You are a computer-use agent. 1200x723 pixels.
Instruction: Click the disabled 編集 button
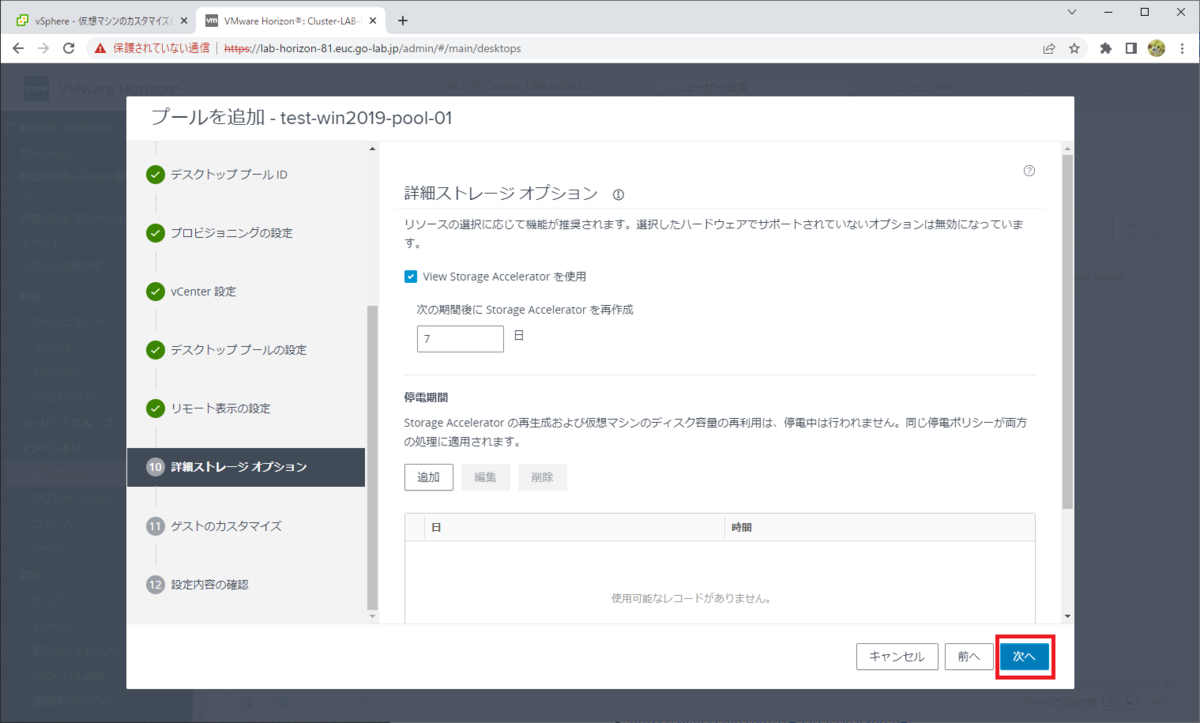click(x=486, y=477)
